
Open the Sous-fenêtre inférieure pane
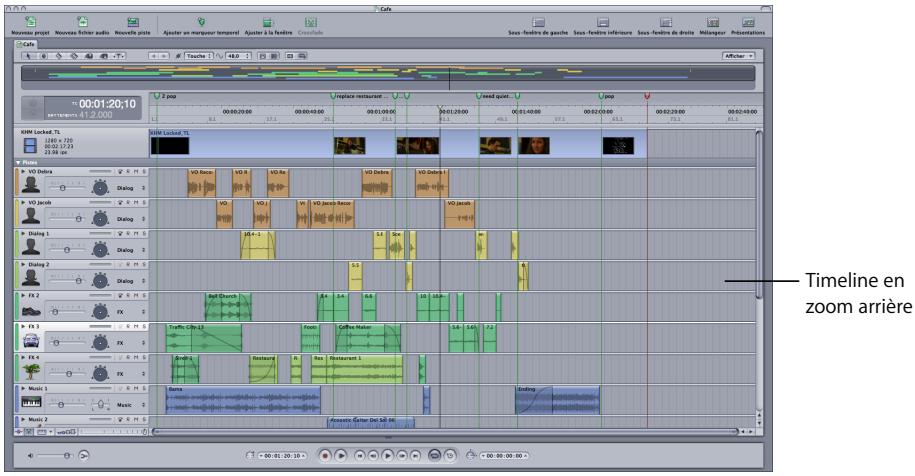point(603,22)
